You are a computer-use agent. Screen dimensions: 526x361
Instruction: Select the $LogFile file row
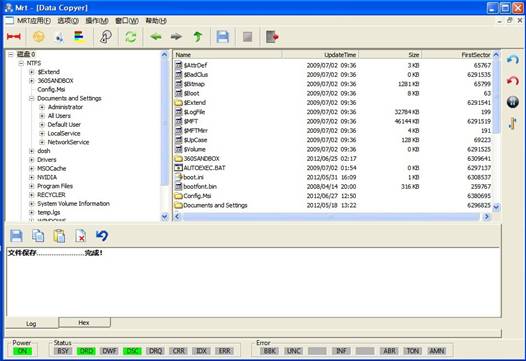click(x=333, y=112)
